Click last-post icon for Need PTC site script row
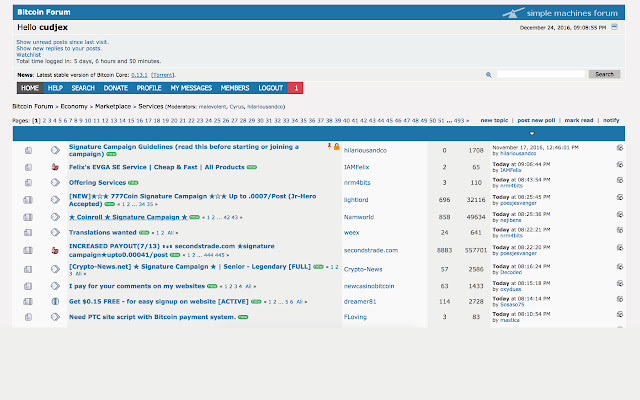640x400 pixels. click(x=620, y=314)
